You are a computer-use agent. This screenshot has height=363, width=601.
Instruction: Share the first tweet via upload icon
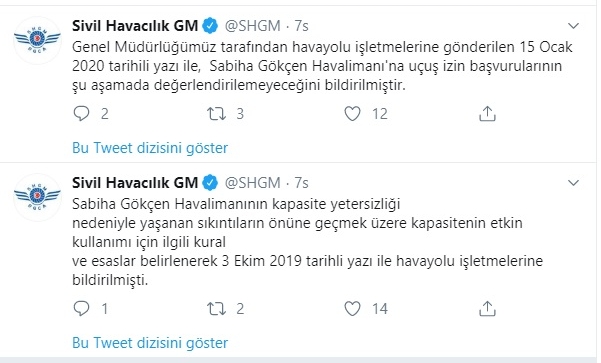pos(488,114)
